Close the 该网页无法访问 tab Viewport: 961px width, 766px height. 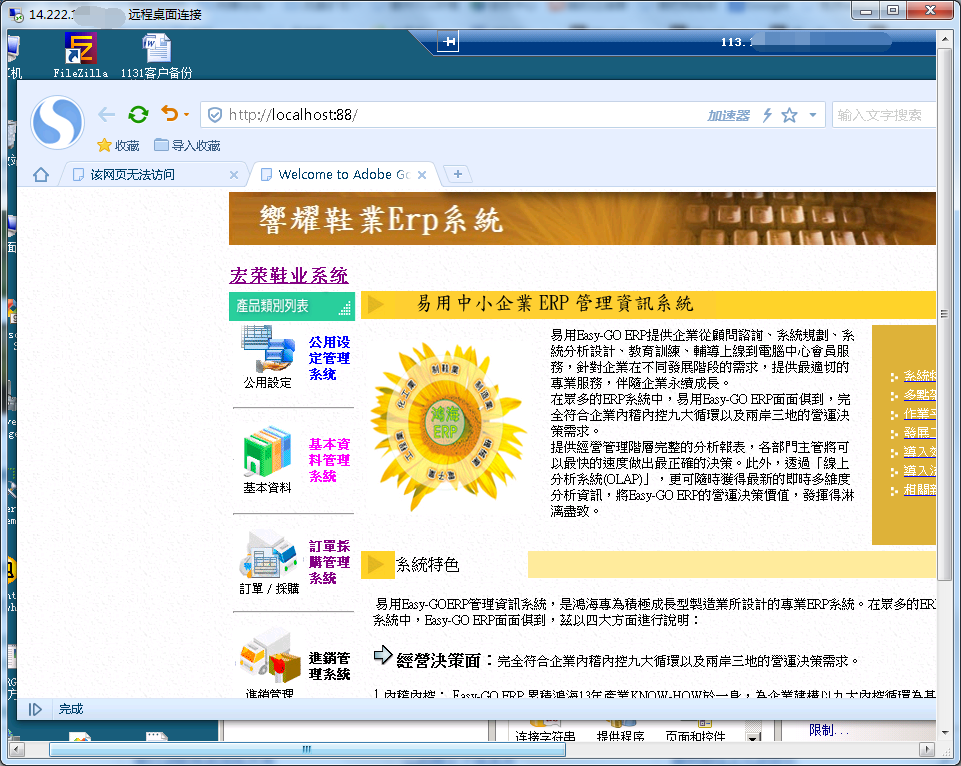pos(234,175)
